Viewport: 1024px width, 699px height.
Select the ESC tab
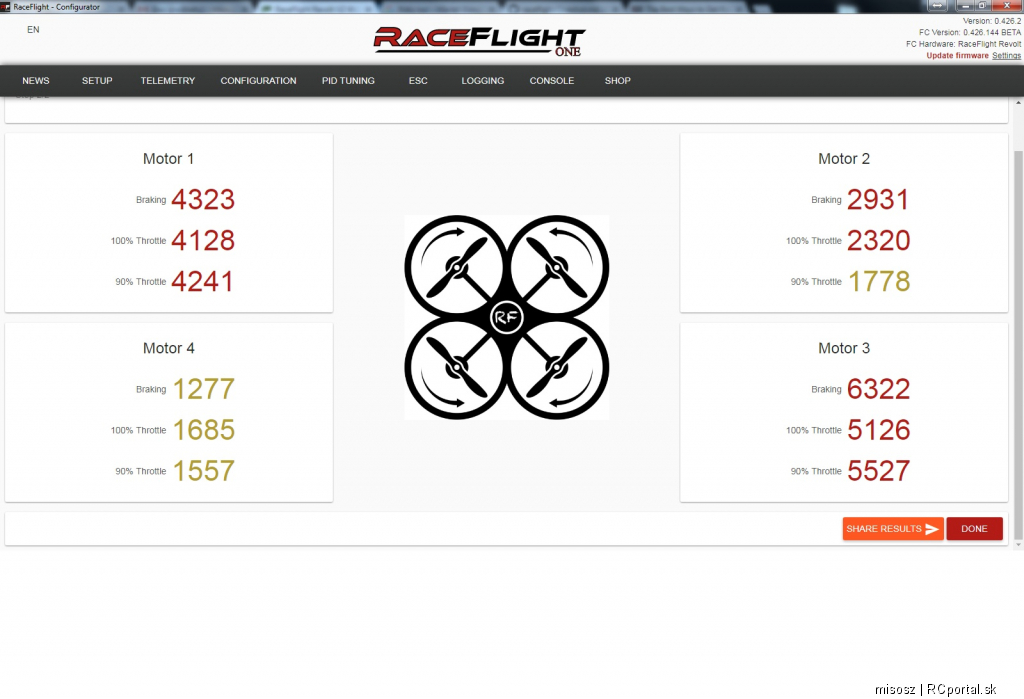(418, 81)
